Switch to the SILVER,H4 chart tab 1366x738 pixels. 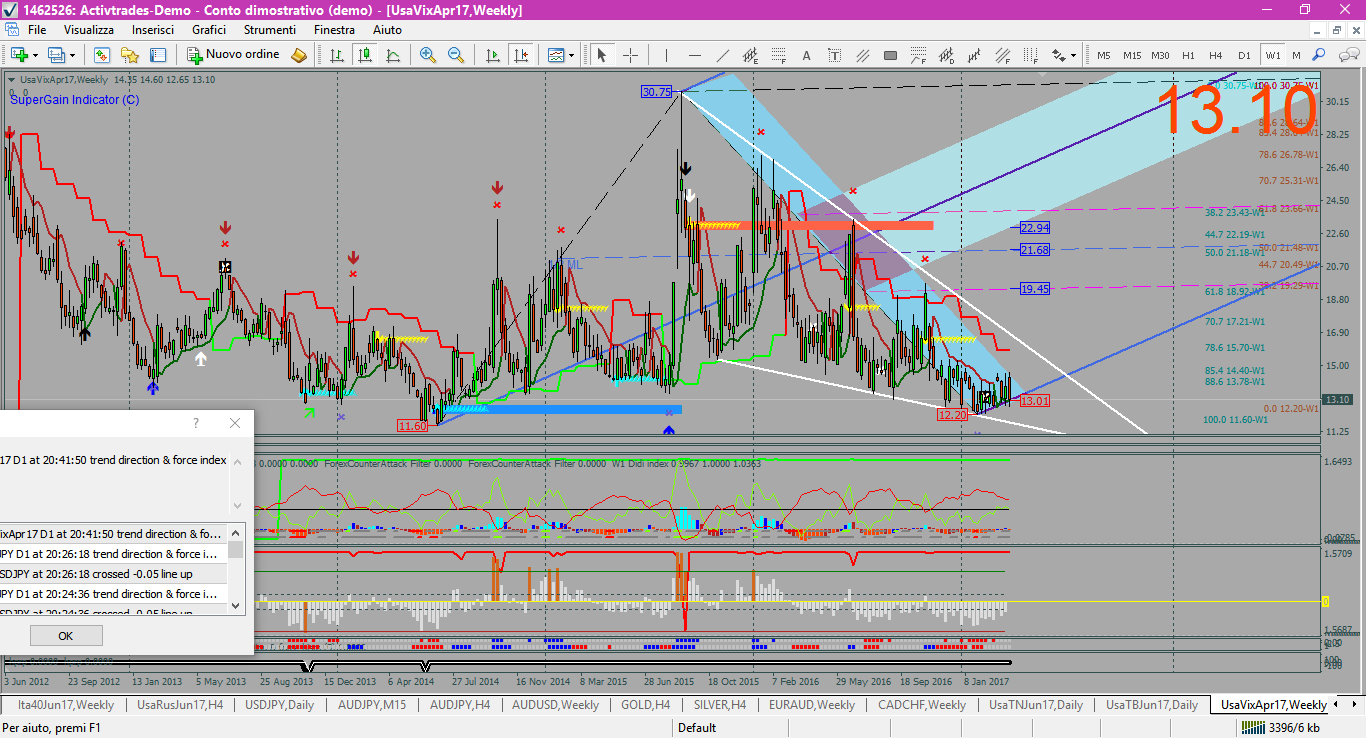pyautogui.click(x=719, y=705)
